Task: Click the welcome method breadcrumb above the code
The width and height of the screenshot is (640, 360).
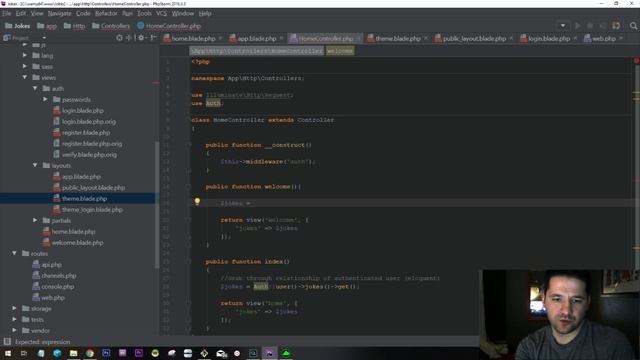Action: [x=340, y=51]
